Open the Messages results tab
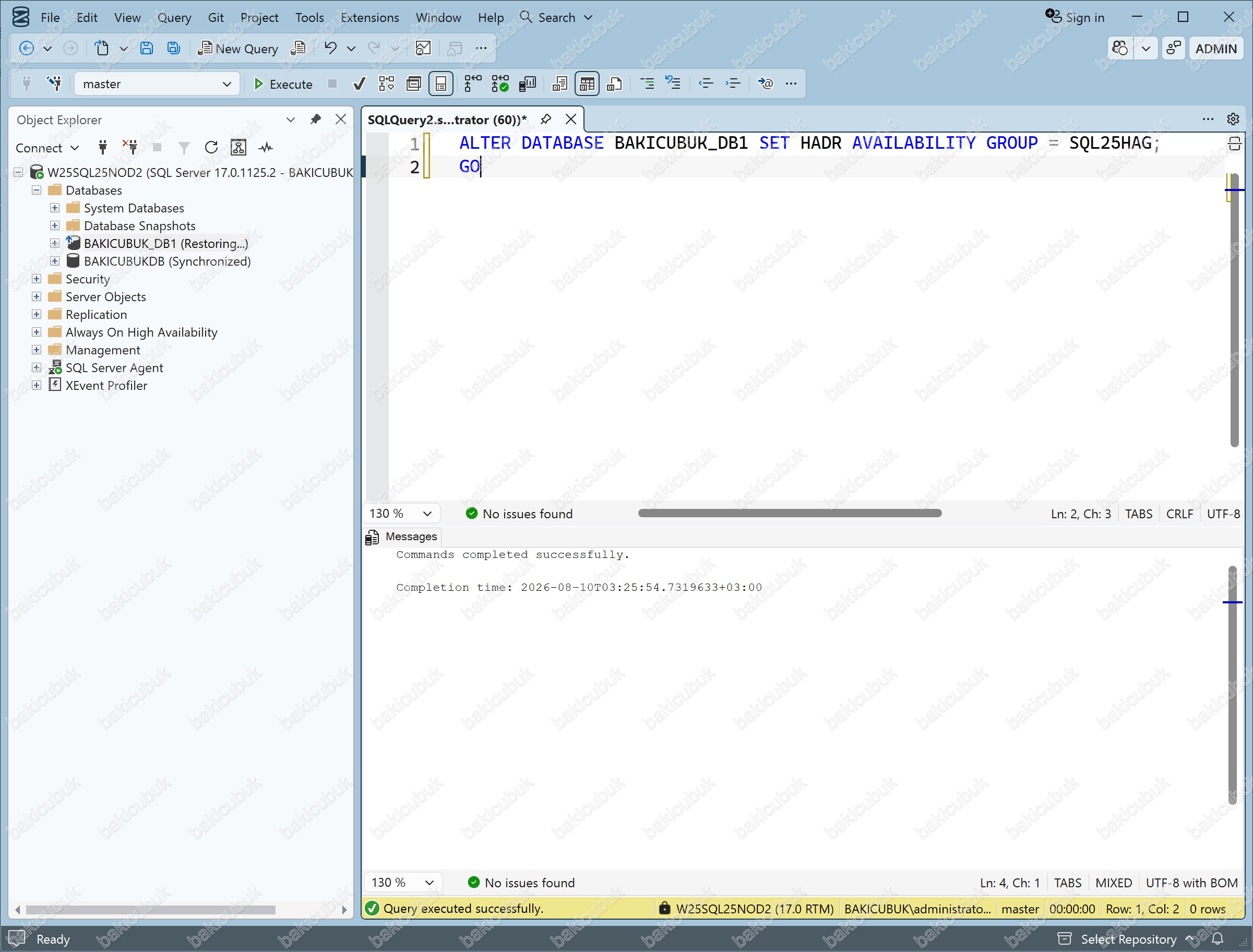Screen dimensions: 1253x952 coord(402,537)
